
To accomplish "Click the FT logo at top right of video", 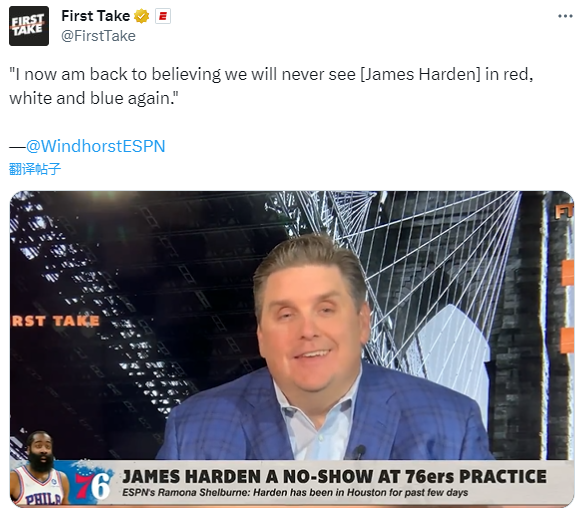I will [x=564, y=212].
